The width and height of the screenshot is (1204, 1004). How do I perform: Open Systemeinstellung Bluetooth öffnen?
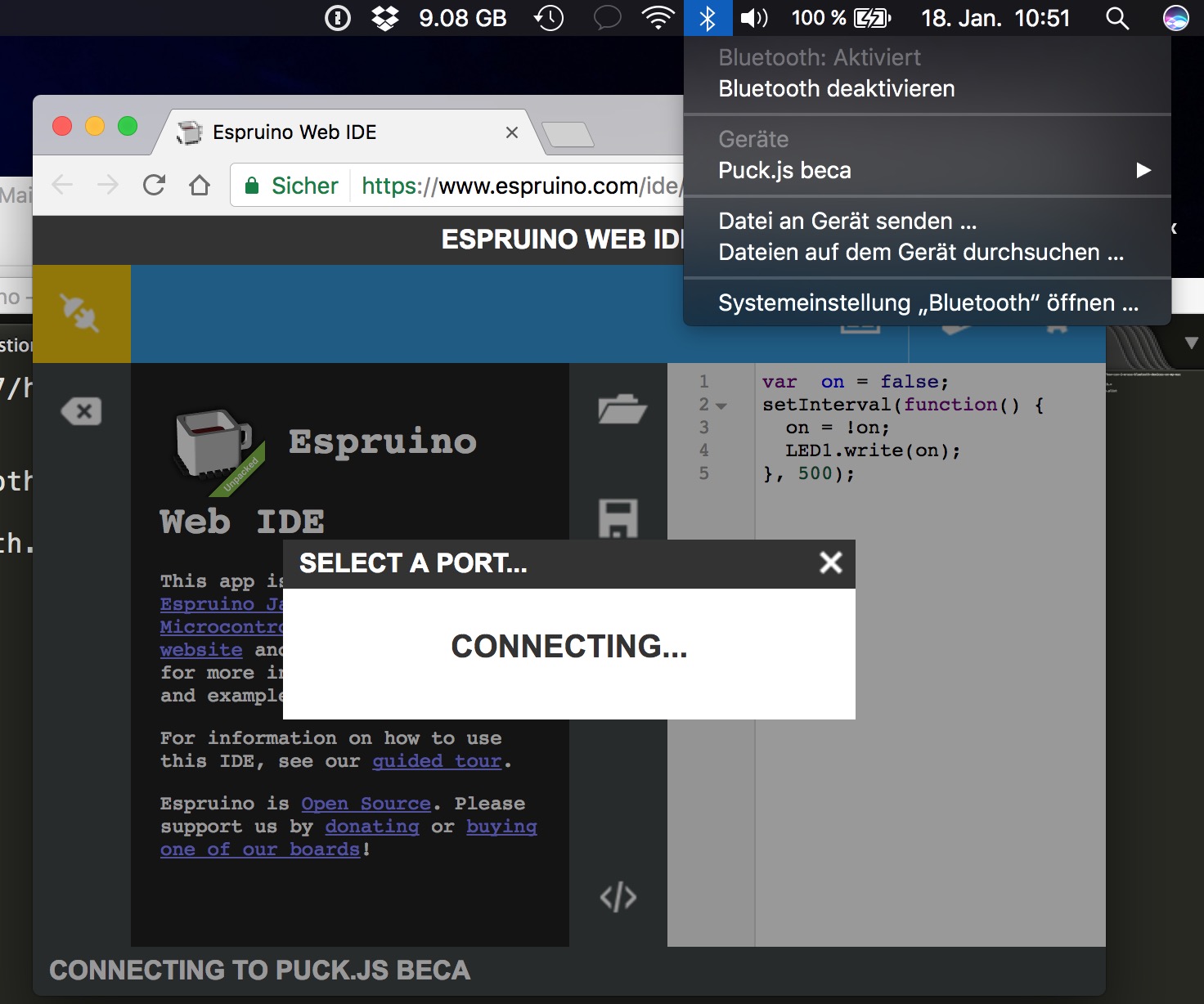(928, 303)
